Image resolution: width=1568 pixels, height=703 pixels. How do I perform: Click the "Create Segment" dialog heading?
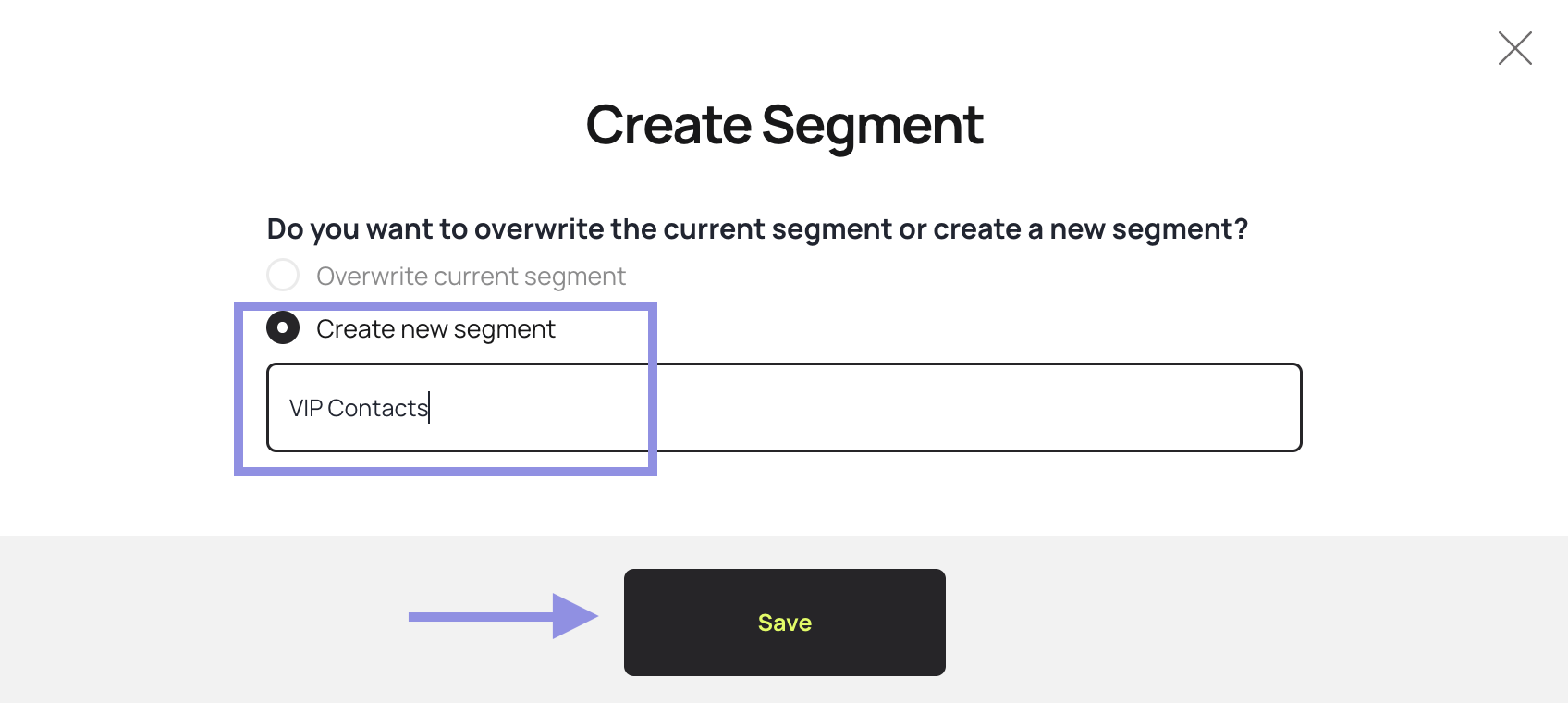(784, 125)
